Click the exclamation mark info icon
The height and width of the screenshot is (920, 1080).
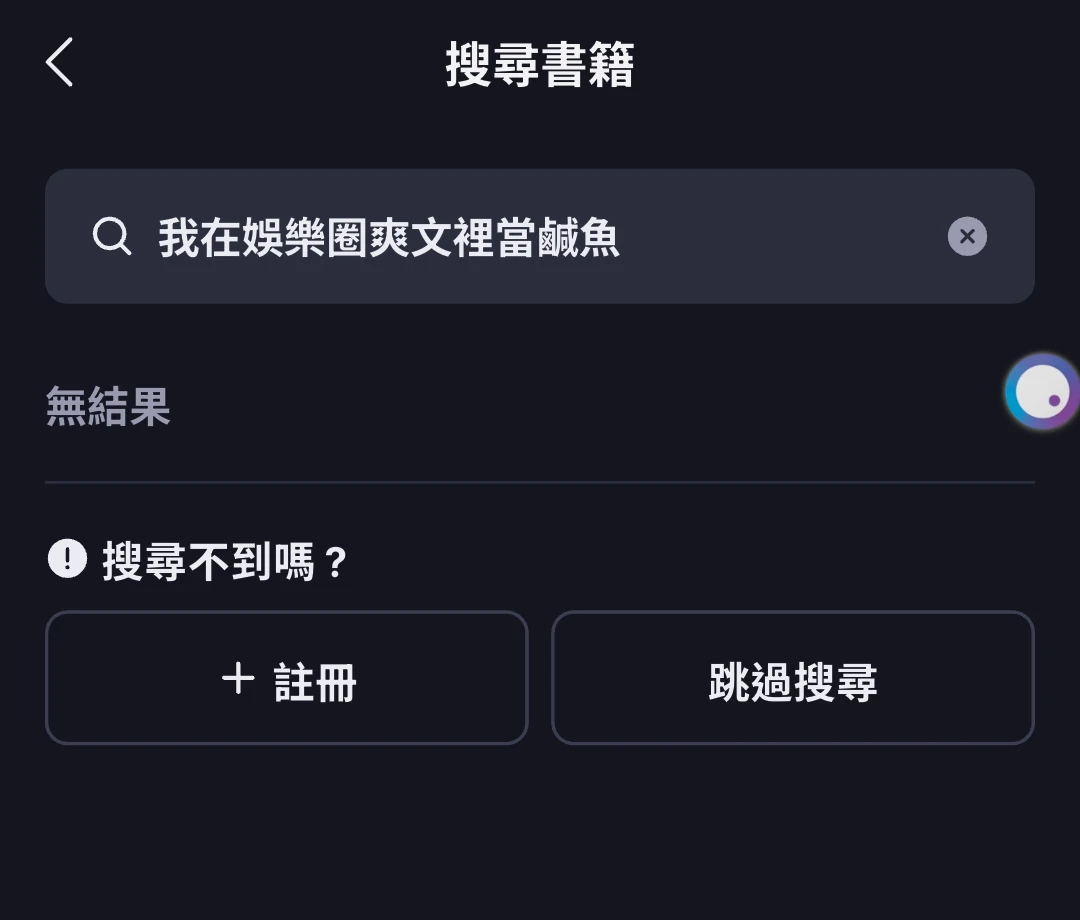pos(67,558)
